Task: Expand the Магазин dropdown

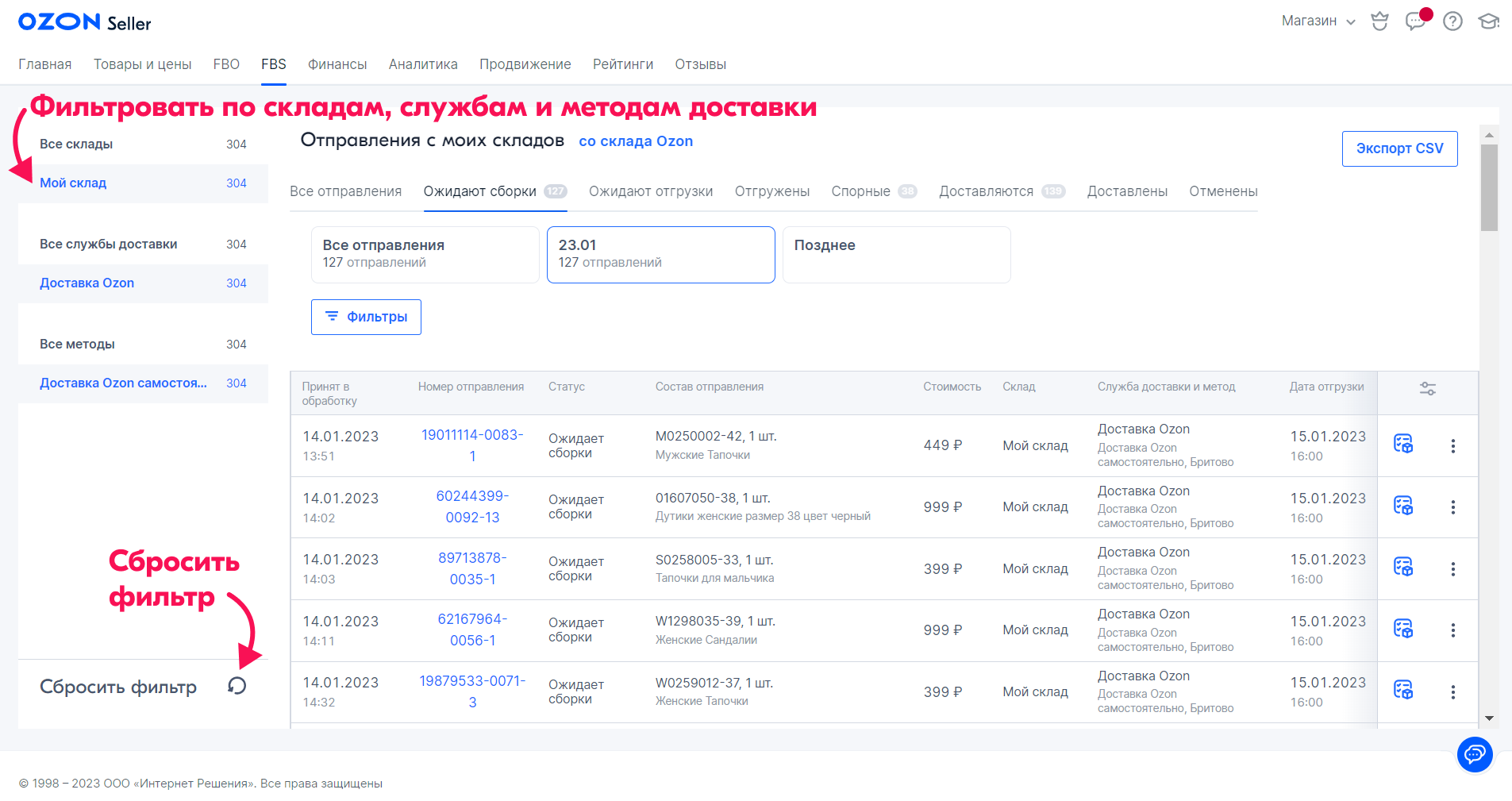Action: [1318, 21]
